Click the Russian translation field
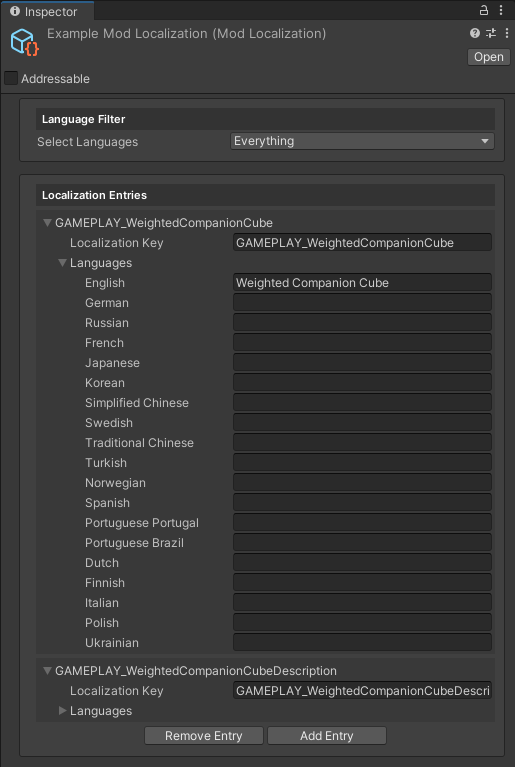Screen dimensions: 515x767 (x=362, y=323)
